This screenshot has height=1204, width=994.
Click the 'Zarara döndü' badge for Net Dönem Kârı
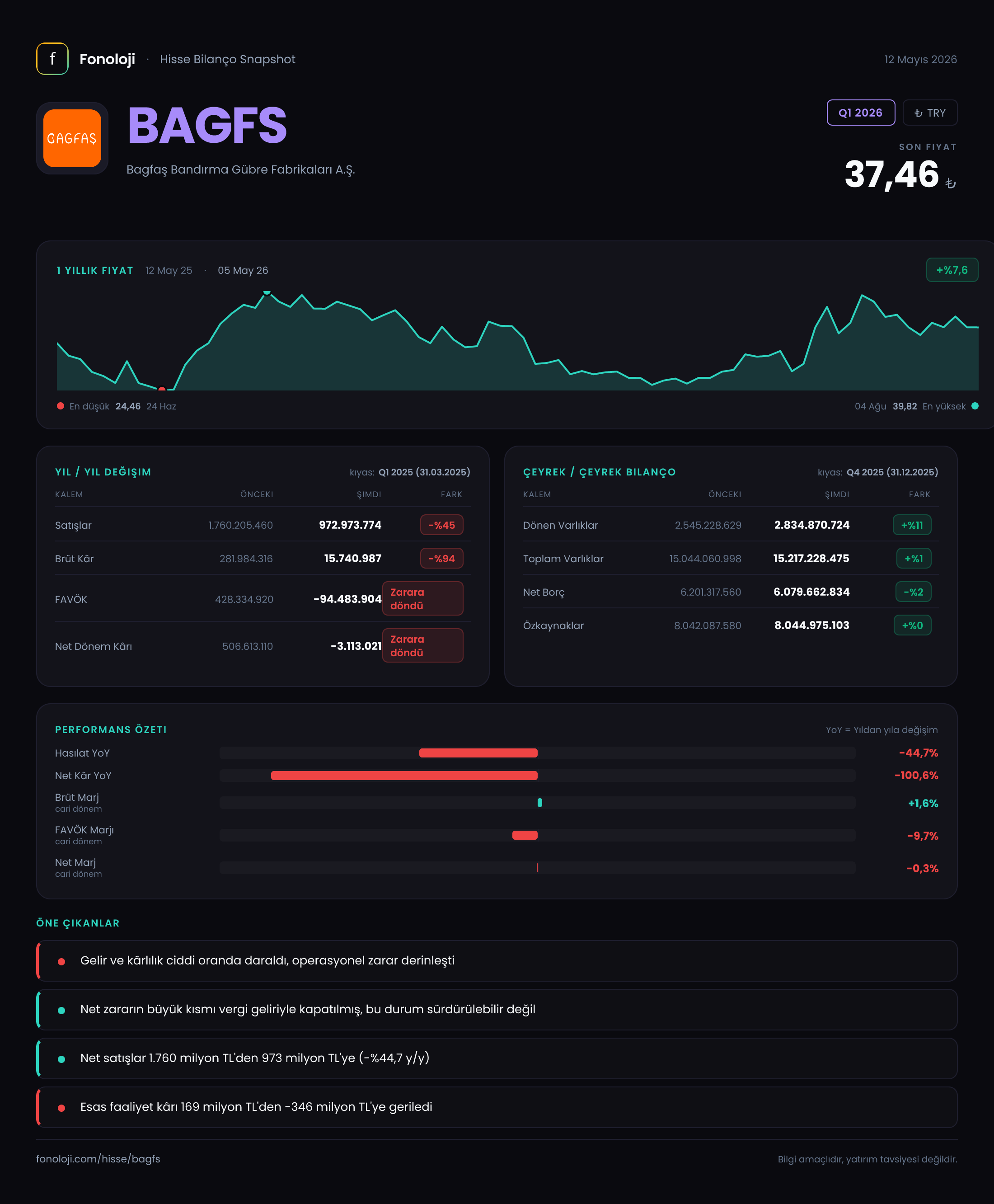coord(422,645)
